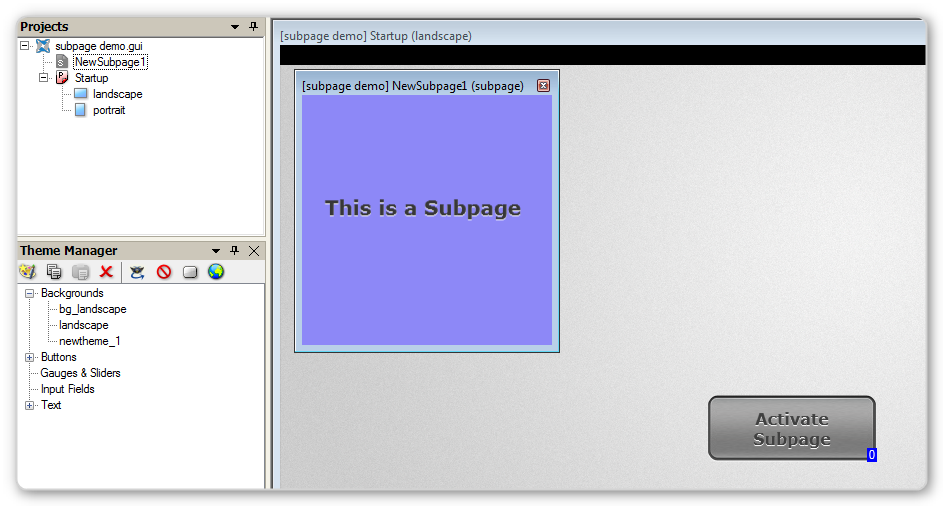Click the globe icon in Theme Manager

click(216, 272)
